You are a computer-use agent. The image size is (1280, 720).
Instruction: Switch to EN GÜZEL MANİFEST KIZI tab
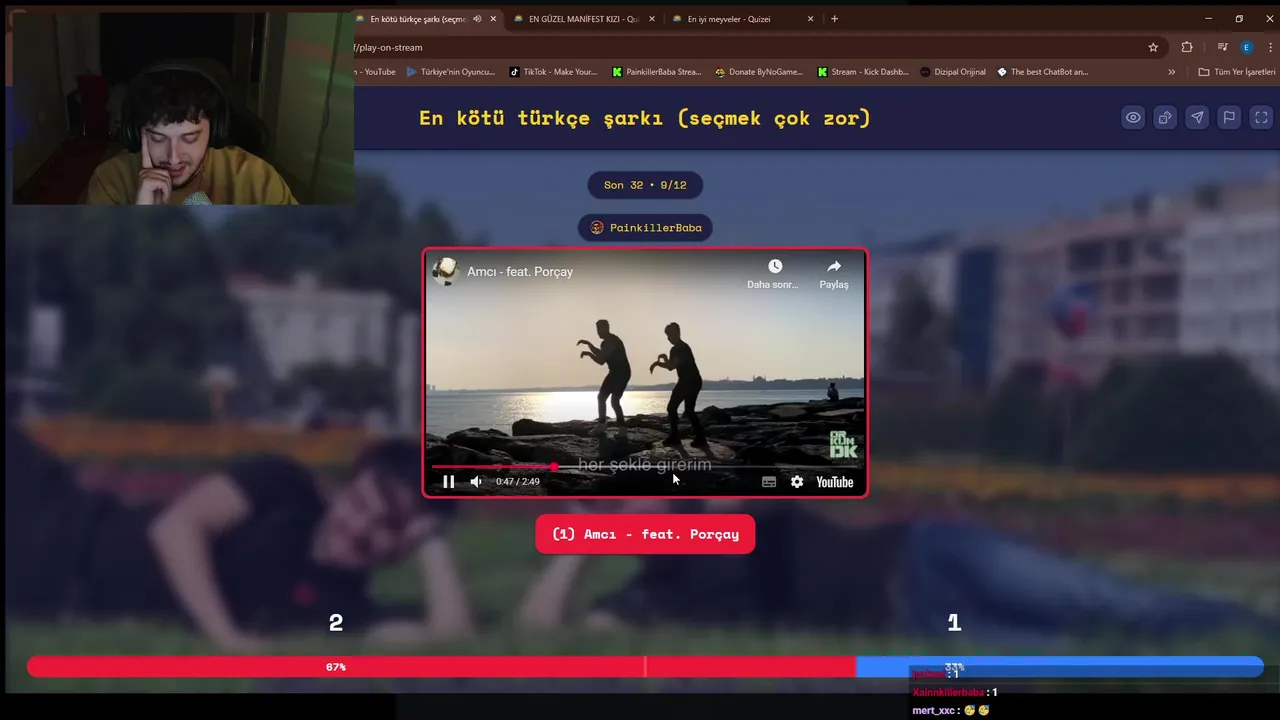[584, 19]
